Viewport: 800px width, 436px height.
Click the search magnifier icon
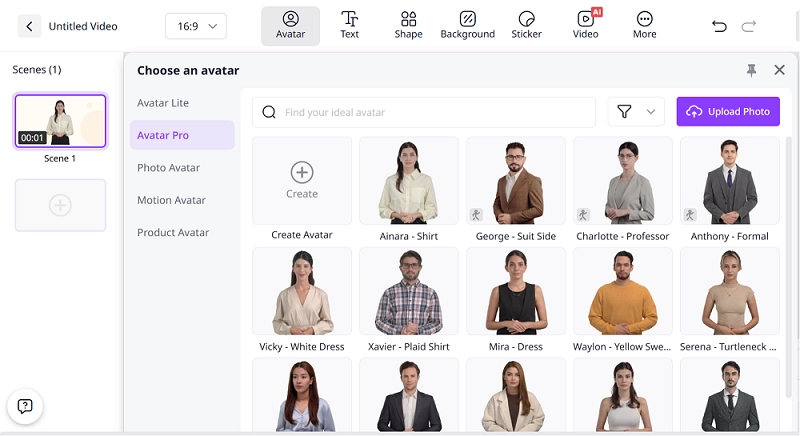tap(269, 112)
